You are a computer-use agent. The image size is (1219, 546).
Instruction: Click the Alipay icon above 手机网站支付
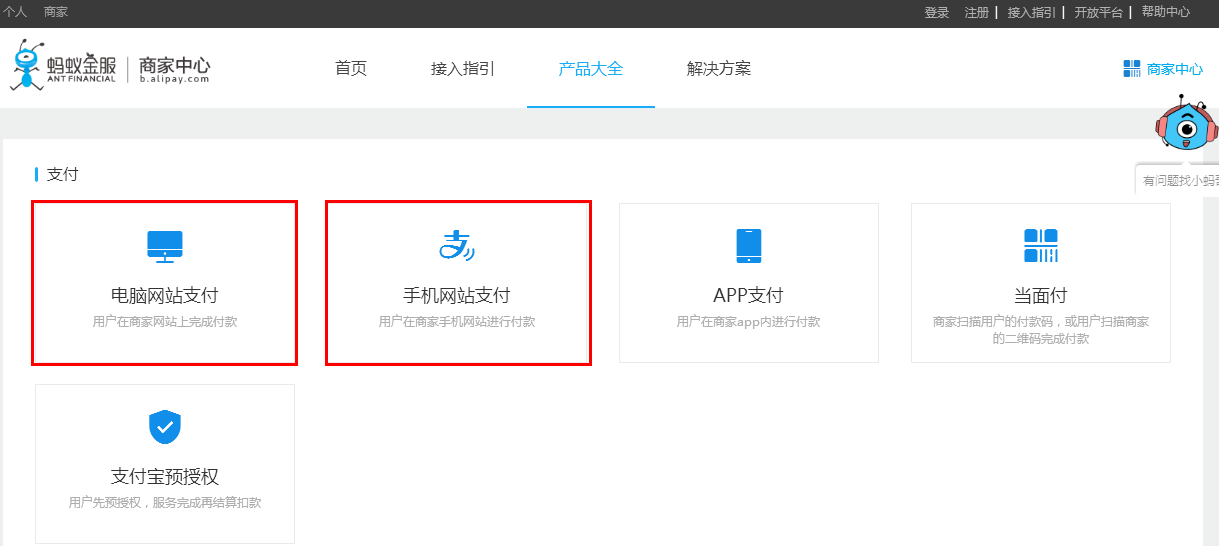click(457, 245)
